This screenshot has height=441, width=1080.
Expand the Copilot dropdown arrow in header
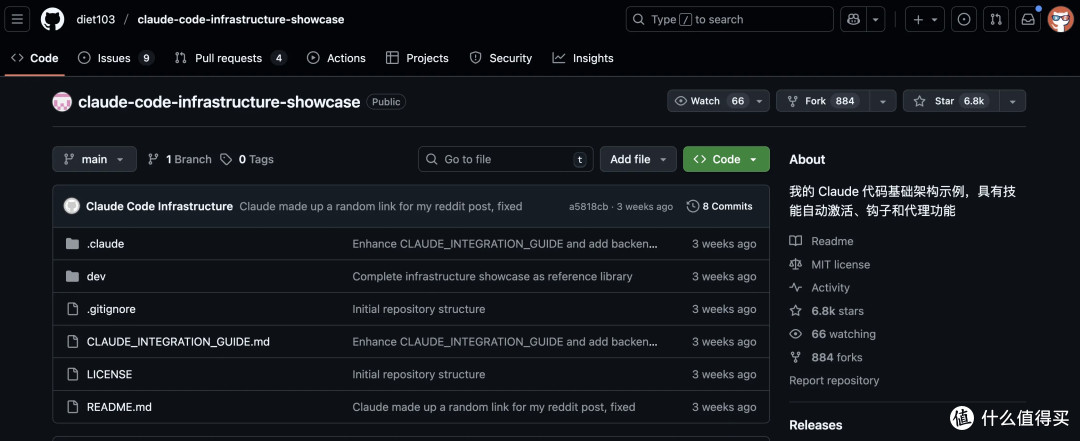pos(875,19)
